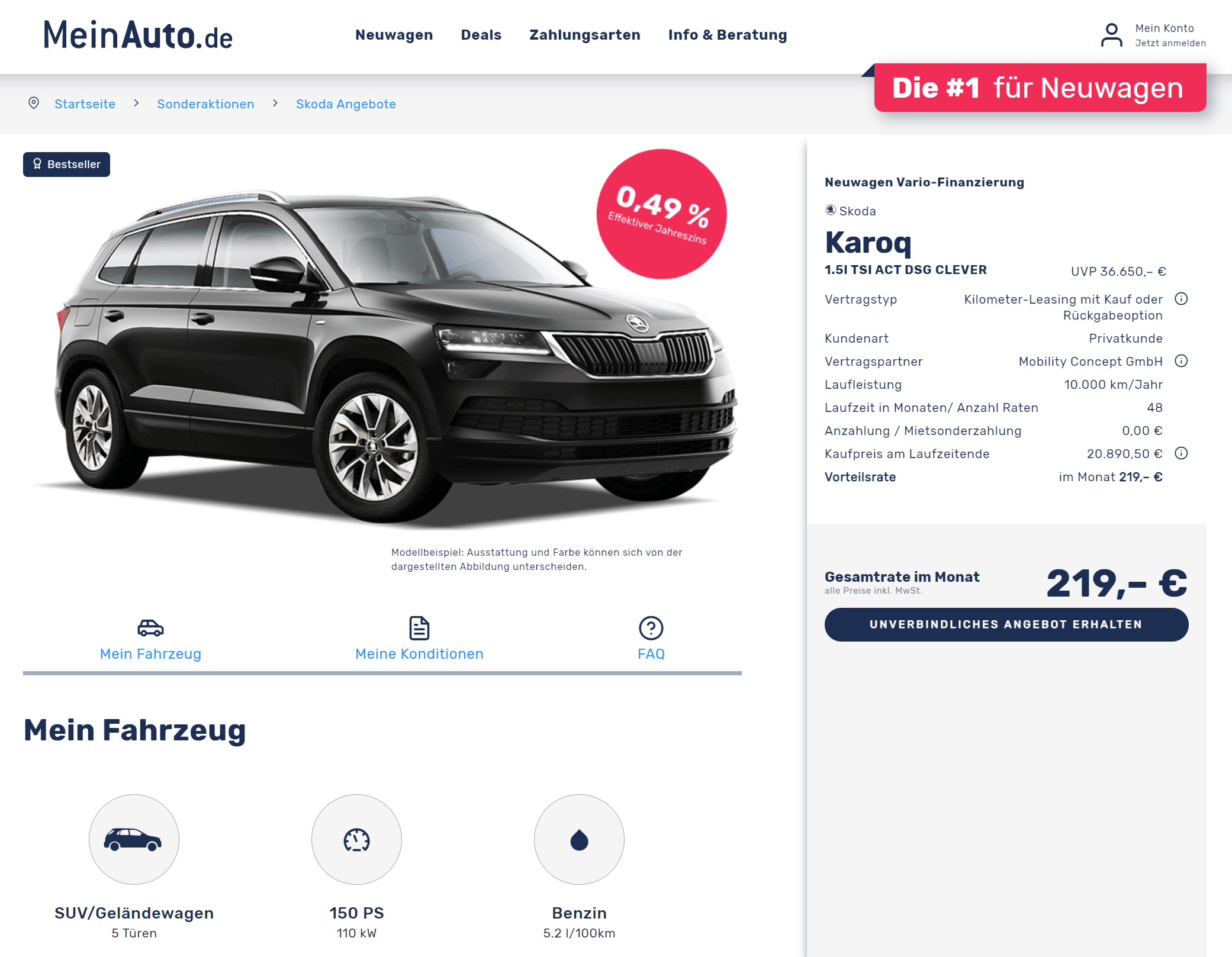Click the location pin breadcrumb icon

34,103
